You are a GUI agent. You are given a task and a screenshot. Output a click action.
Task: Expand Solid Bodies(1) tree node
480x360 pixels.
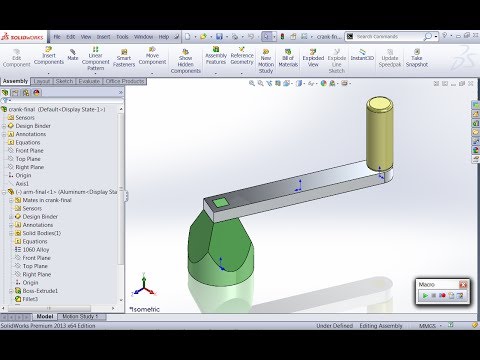[x=11, y=233]
